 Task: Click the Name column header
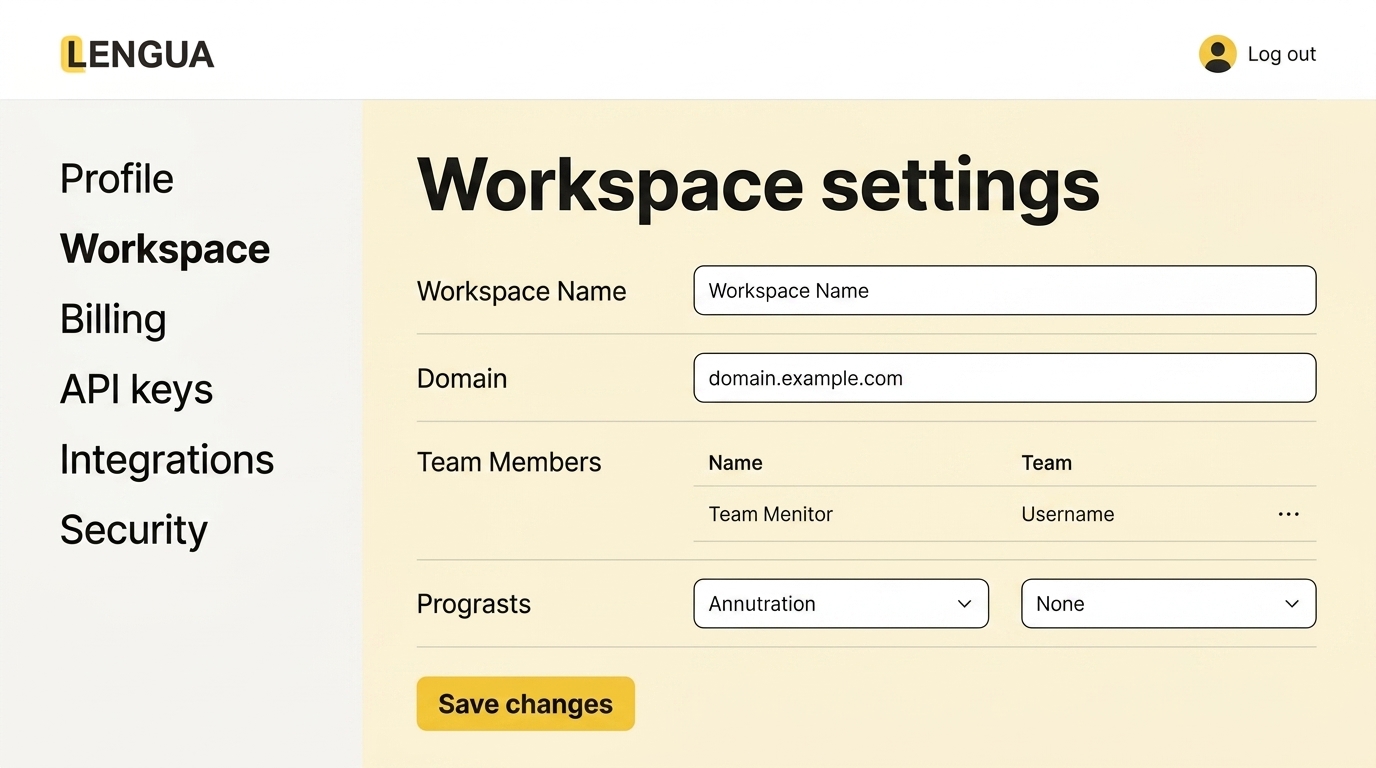(735, 463)
